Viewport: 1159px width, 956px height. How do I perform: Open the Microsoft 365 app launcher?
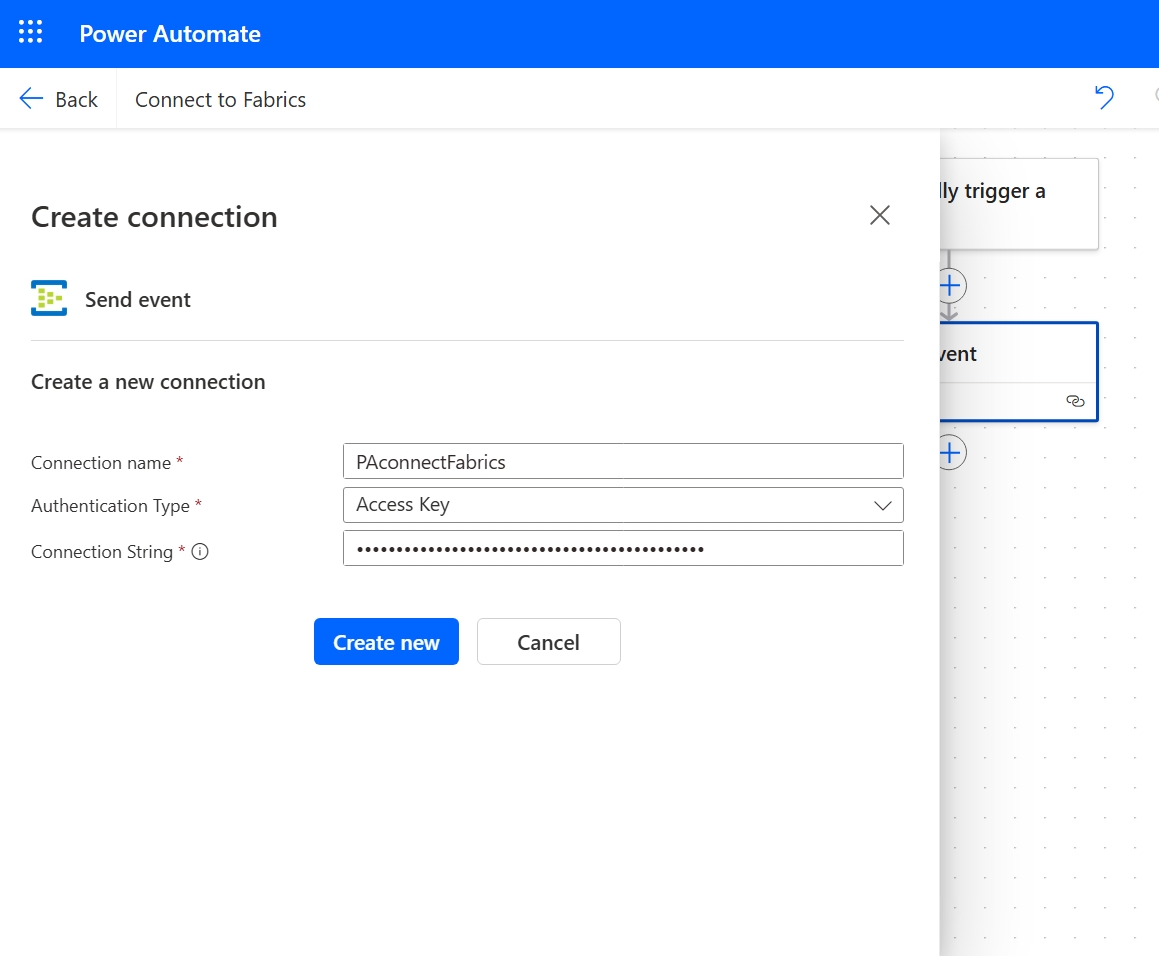30,32
